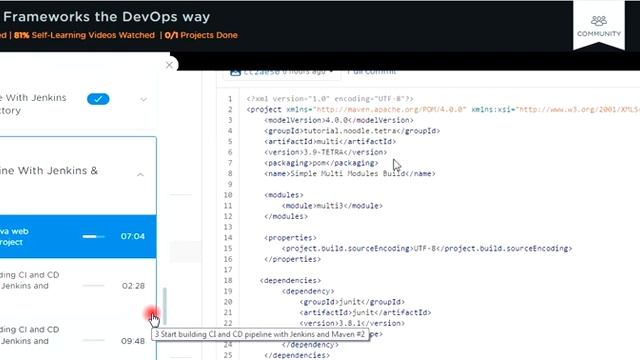The width and height of the screenshot is (640, 360).
Task: Click the junit version 3.8.1 line
Action: (x=352, y=323)
